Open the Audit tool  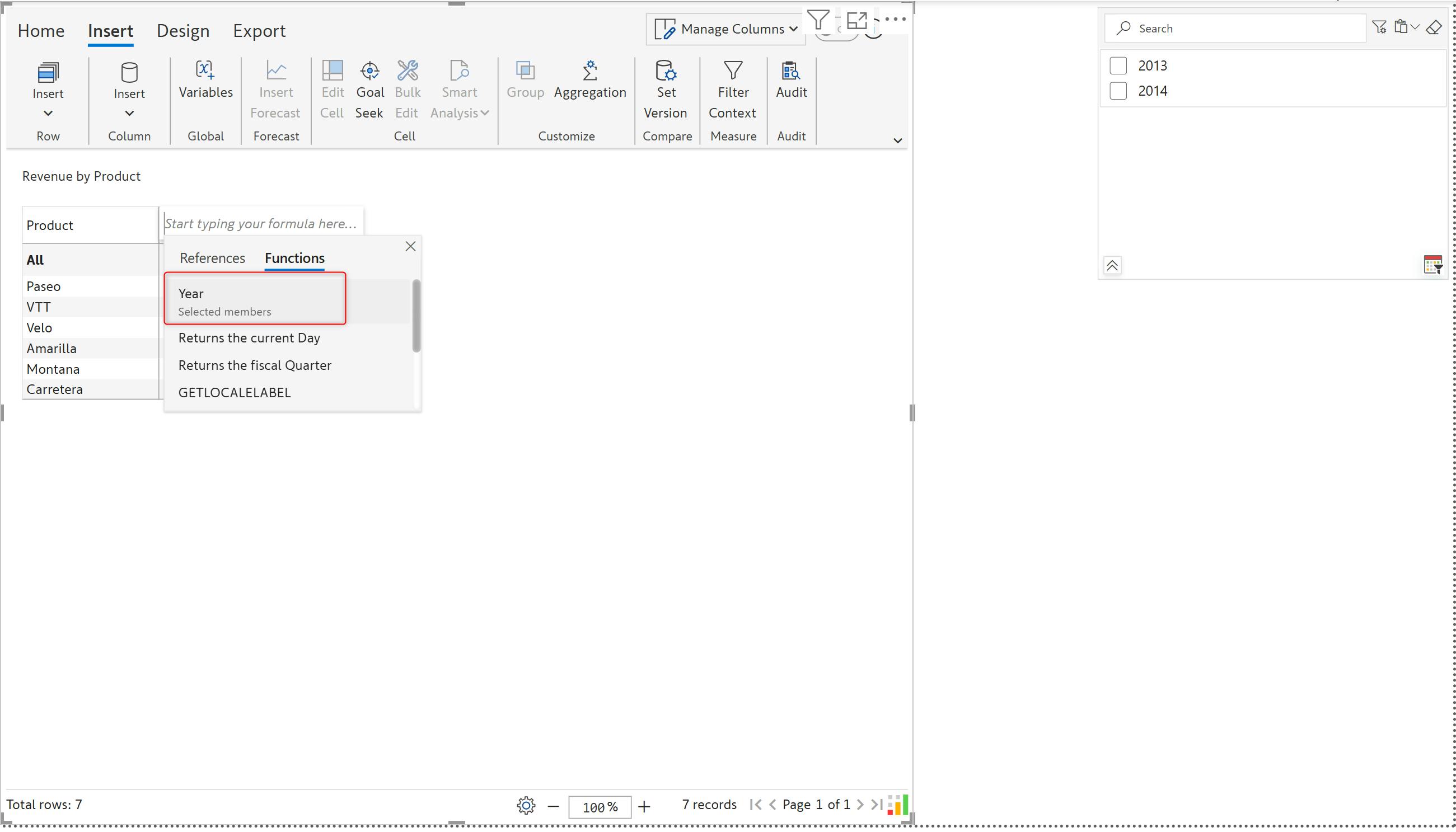pos(790,72)
